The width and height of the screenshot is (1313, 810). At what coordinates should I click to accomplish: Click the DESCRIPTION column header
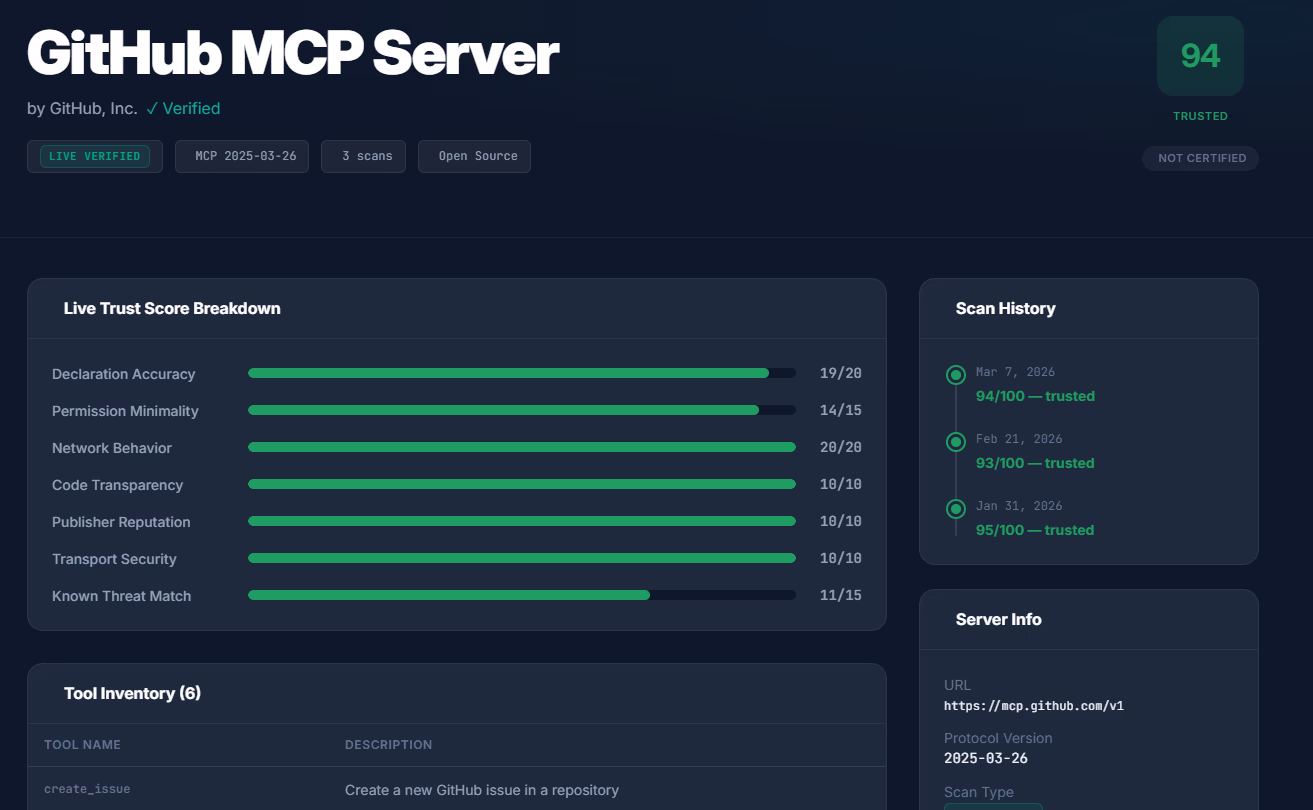click(x=389, y=745)
